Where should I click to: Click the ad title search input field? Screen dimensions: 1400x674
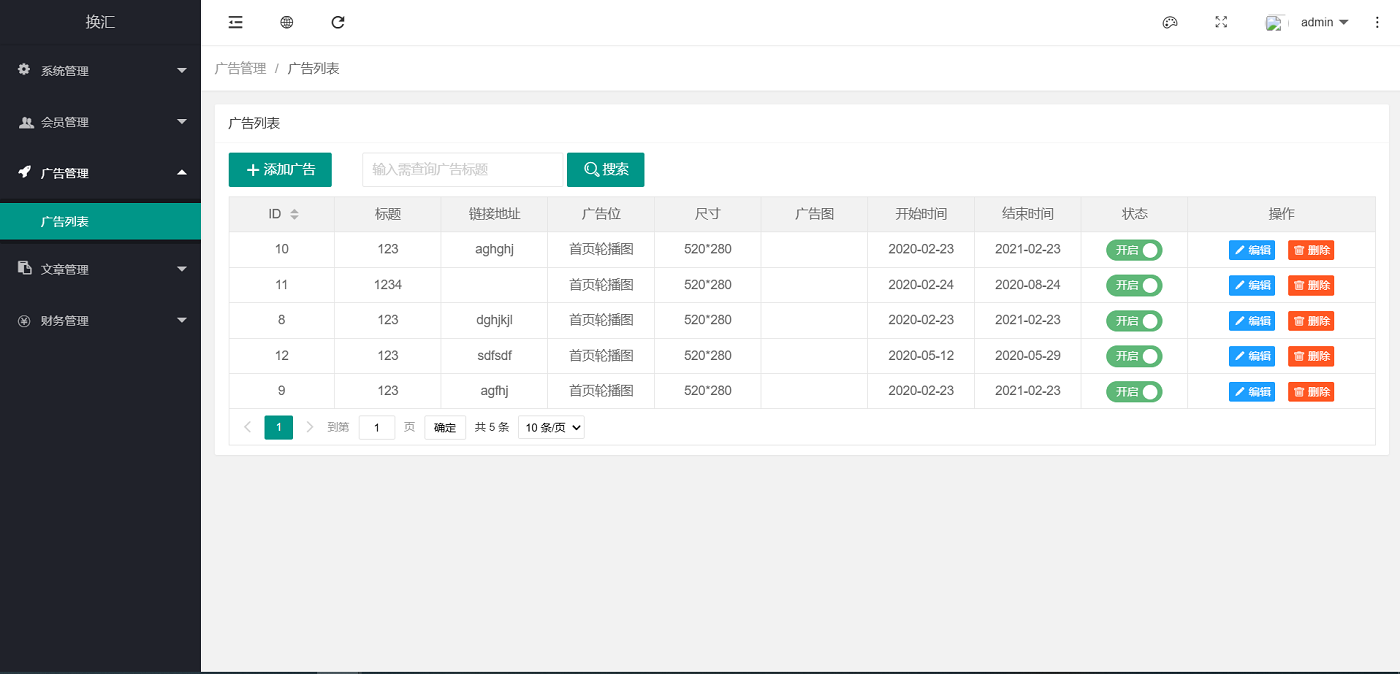[462, 170]
